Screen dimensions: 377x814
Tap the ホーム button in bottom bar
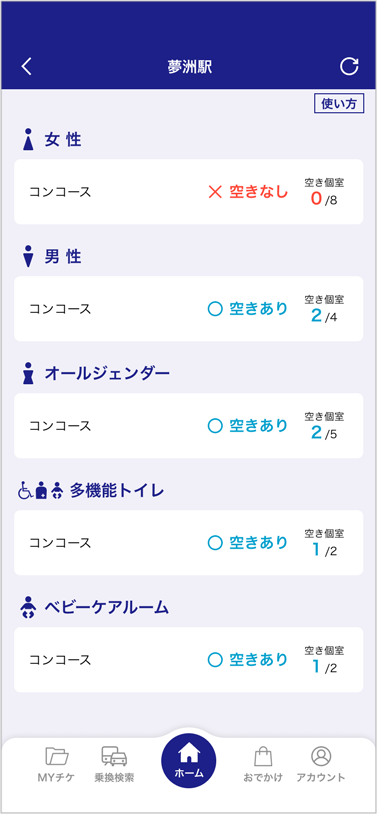188,759
